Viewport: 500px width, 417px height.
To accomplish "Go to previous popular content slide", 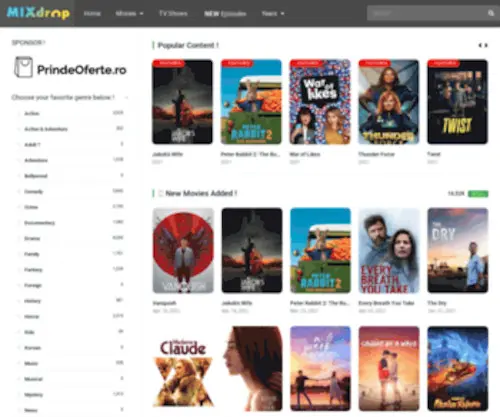I will coord(480,45).
